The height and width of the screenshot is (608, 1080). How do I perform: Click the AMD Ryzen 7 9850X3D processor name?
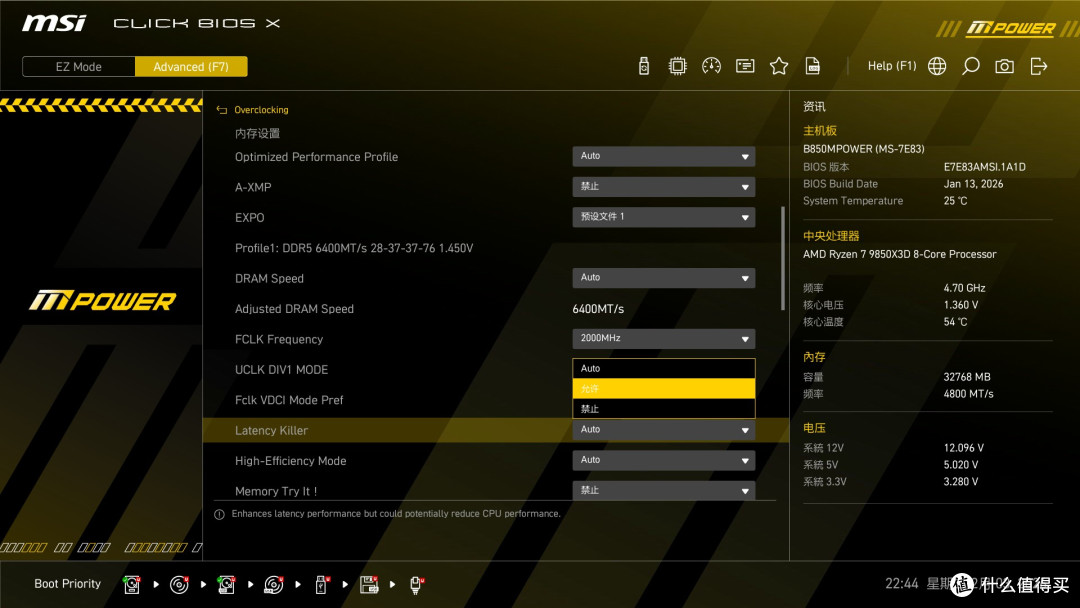coord(900,254)
